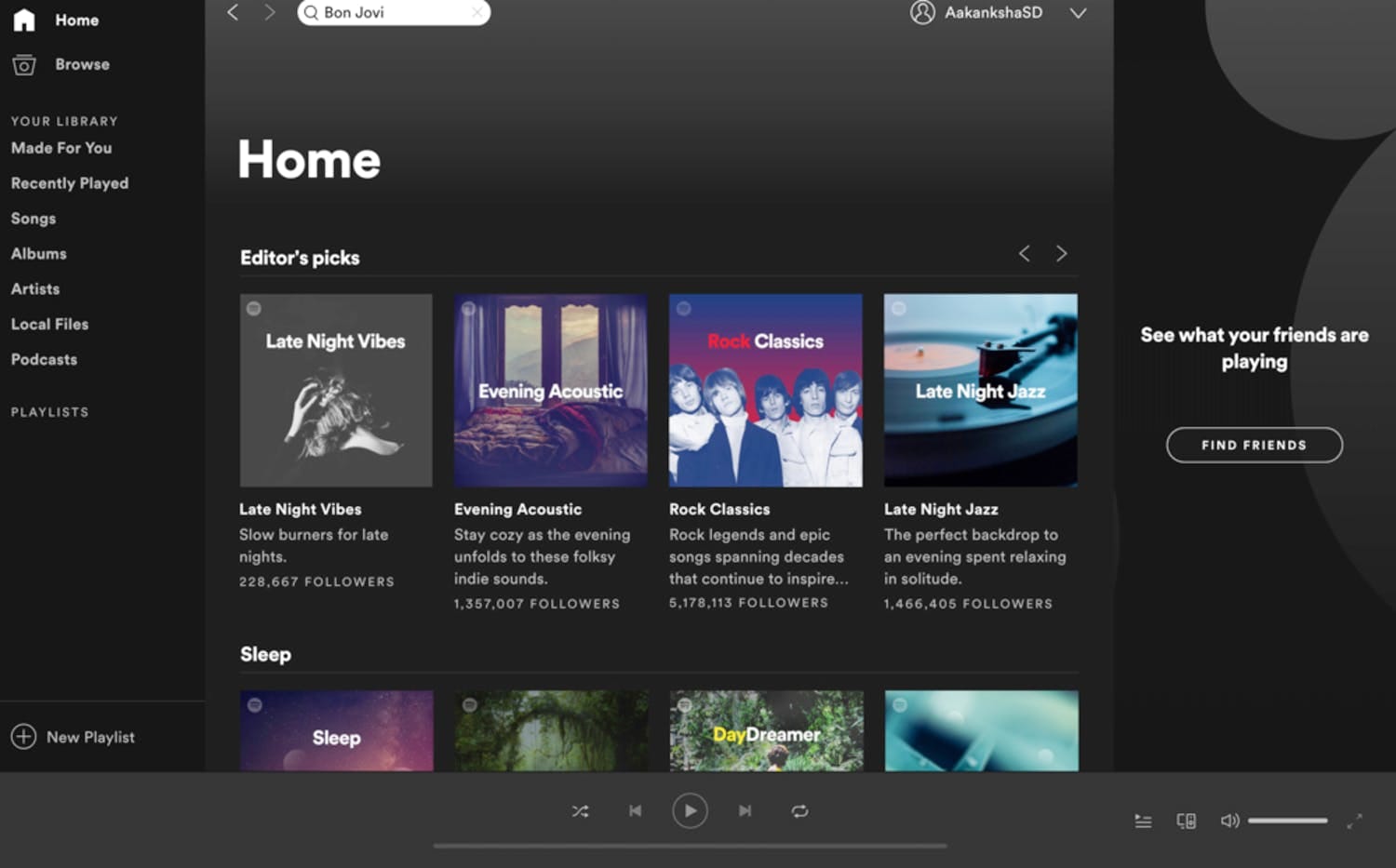The width and height of the screenshot is (1396, 868).
Task: Show previous Editor's picks with left chevron
Action: [1024, 253]
